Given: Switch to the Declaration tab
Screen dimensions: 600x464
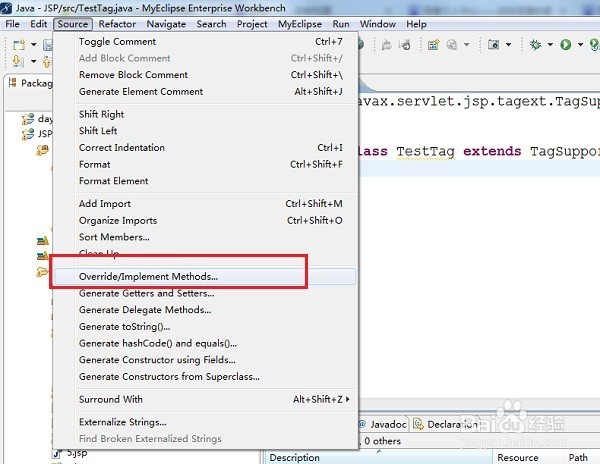Looking at the screenshot, I should click(x=446, y=424).
